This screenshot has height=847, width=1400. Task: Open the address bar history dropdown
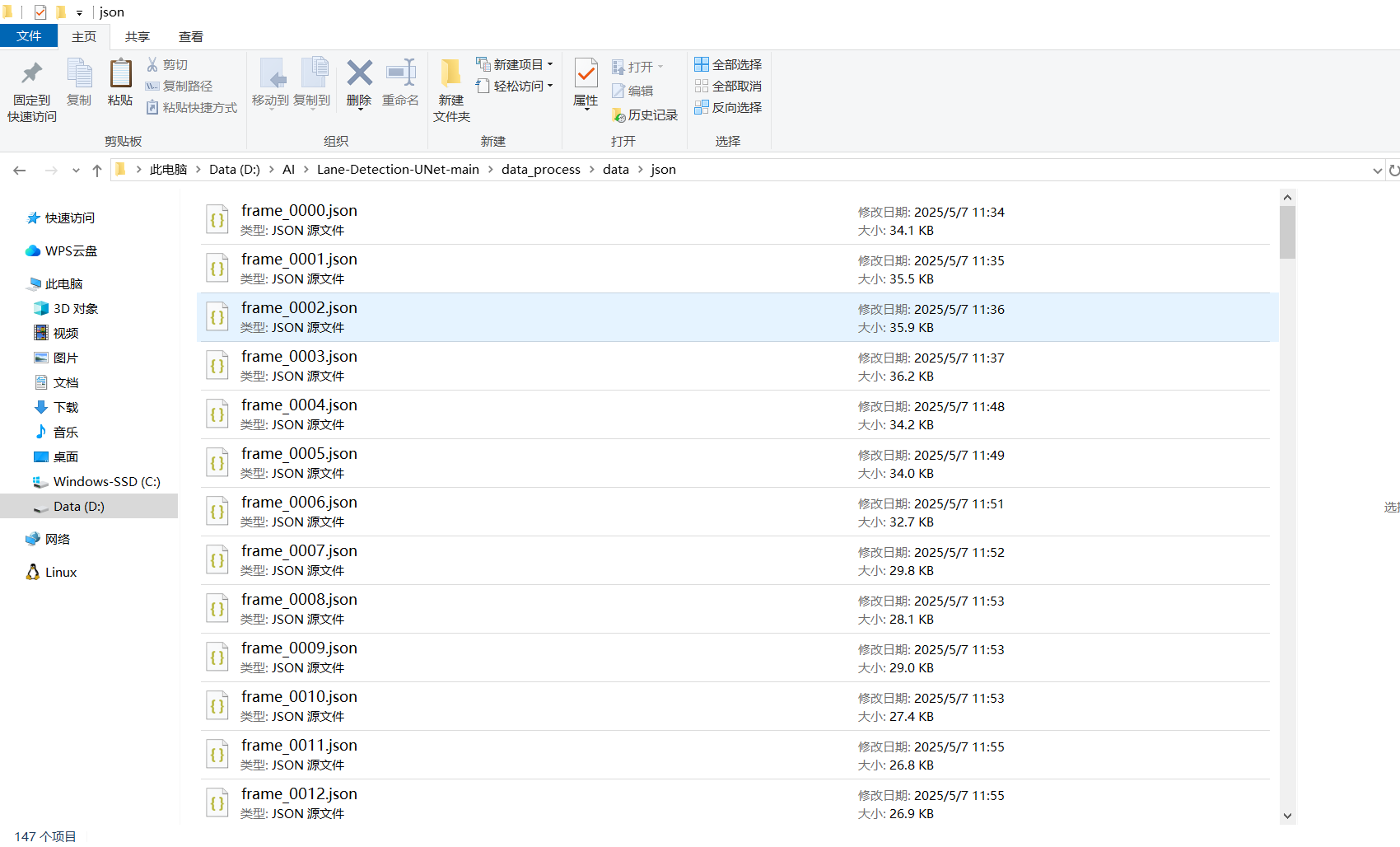tap(1377, 170)
